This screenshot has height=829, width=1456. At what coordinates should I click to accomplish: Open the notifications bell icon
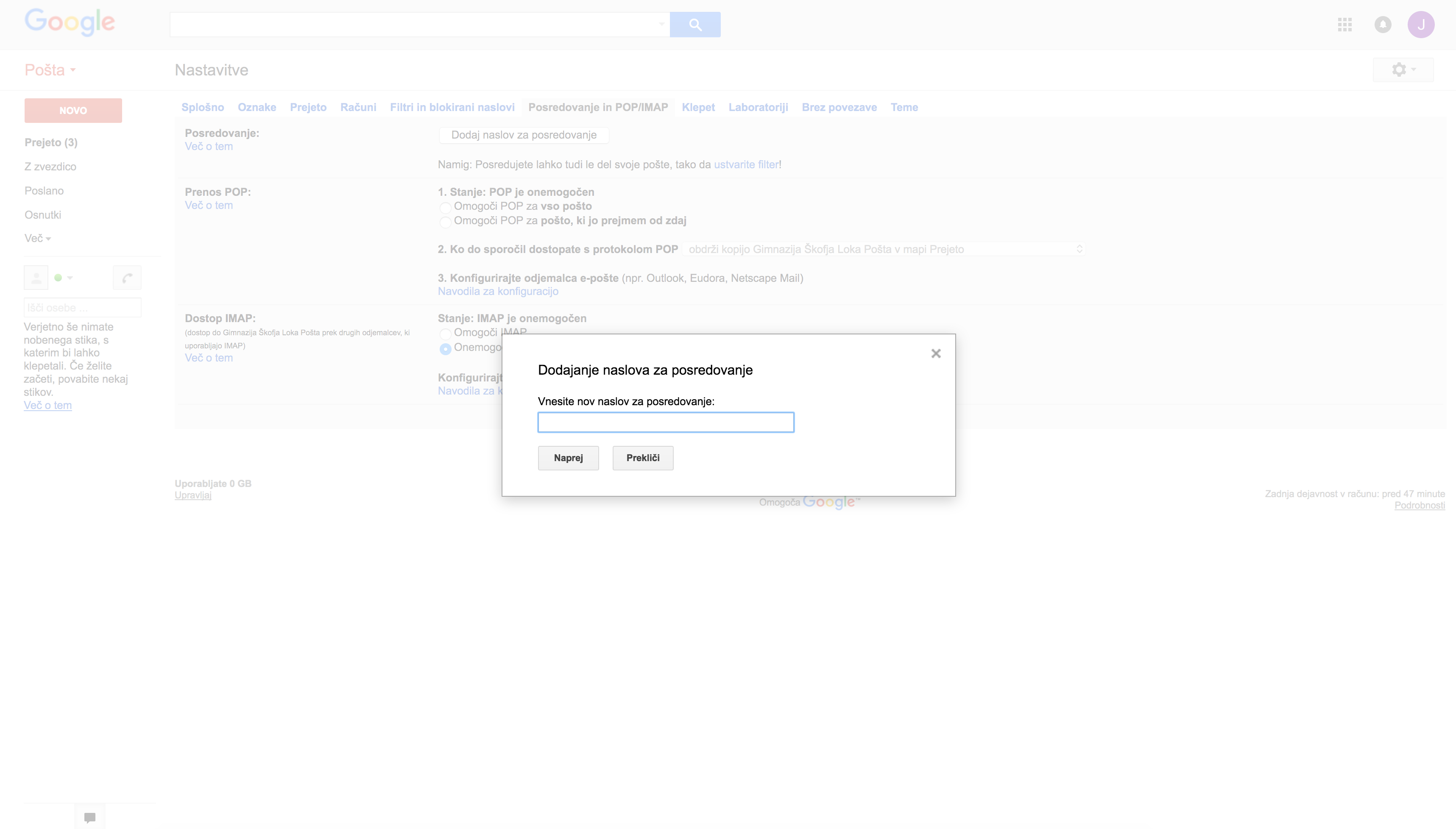coord(1383,25)
